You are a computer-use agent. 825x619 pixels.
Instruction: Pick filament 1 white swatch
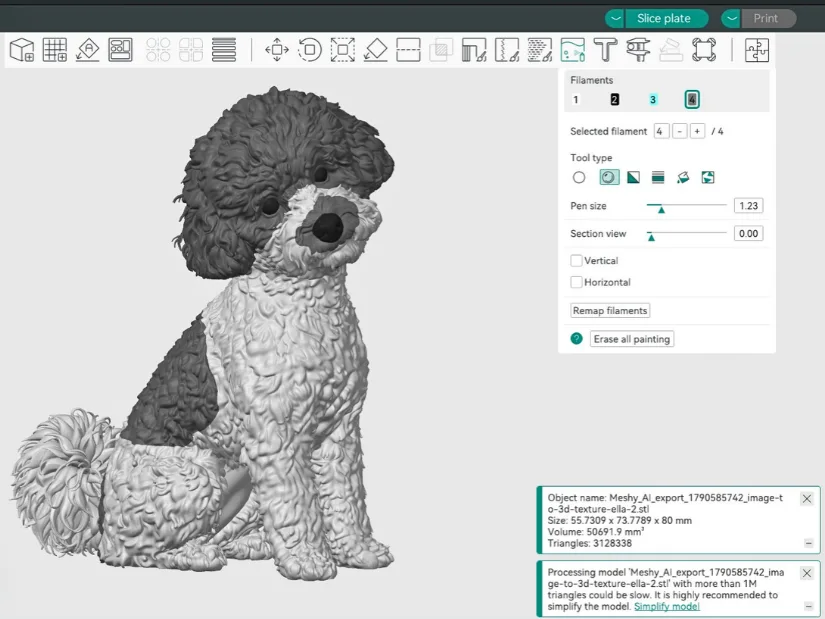[x=576, y=99]
